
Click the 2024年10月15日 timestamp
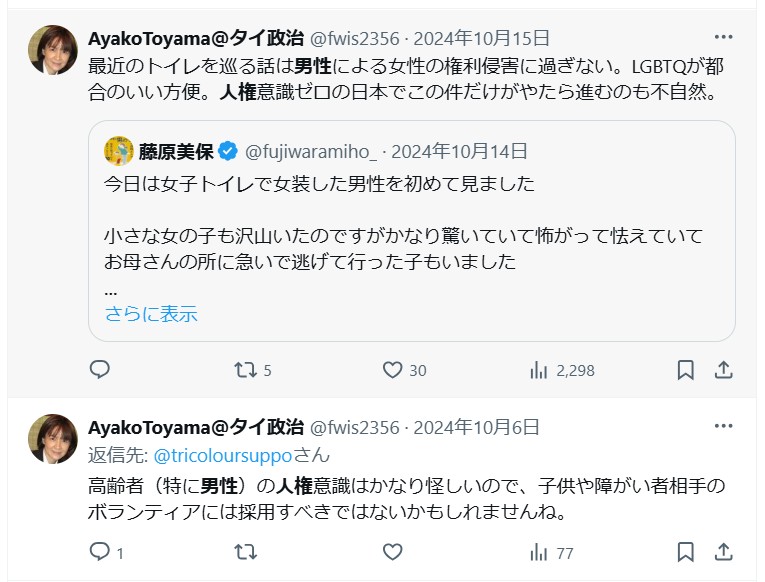click(x=481, y=39)
